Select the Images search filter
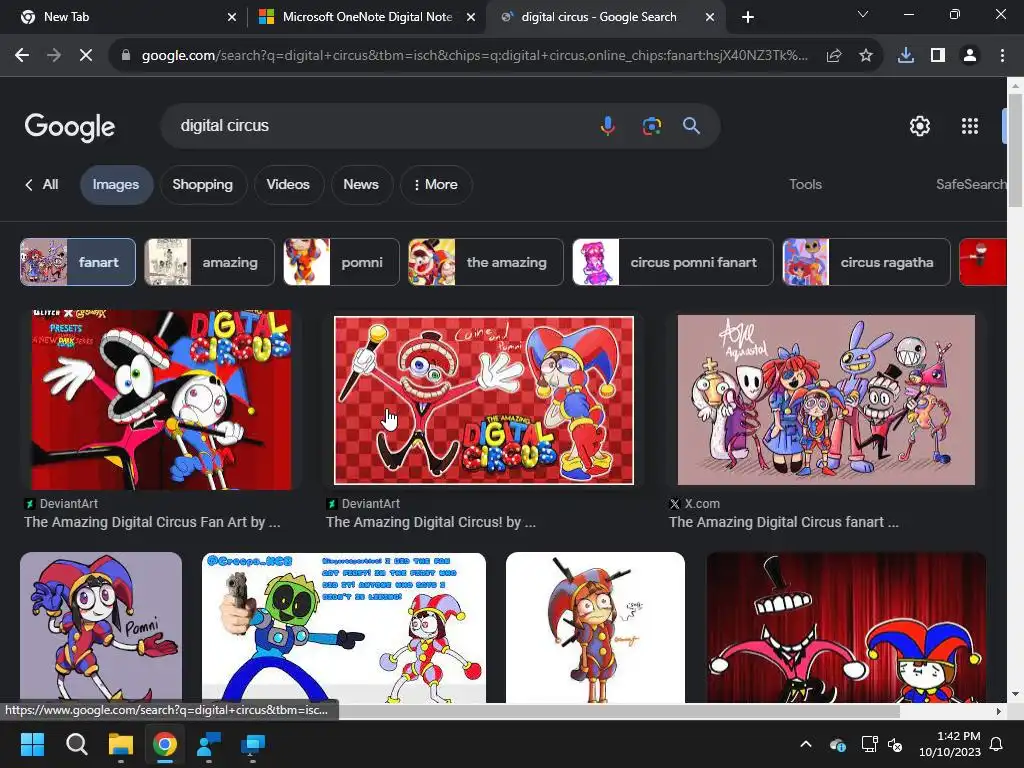 pyautogui.click(x=116, y=185)
